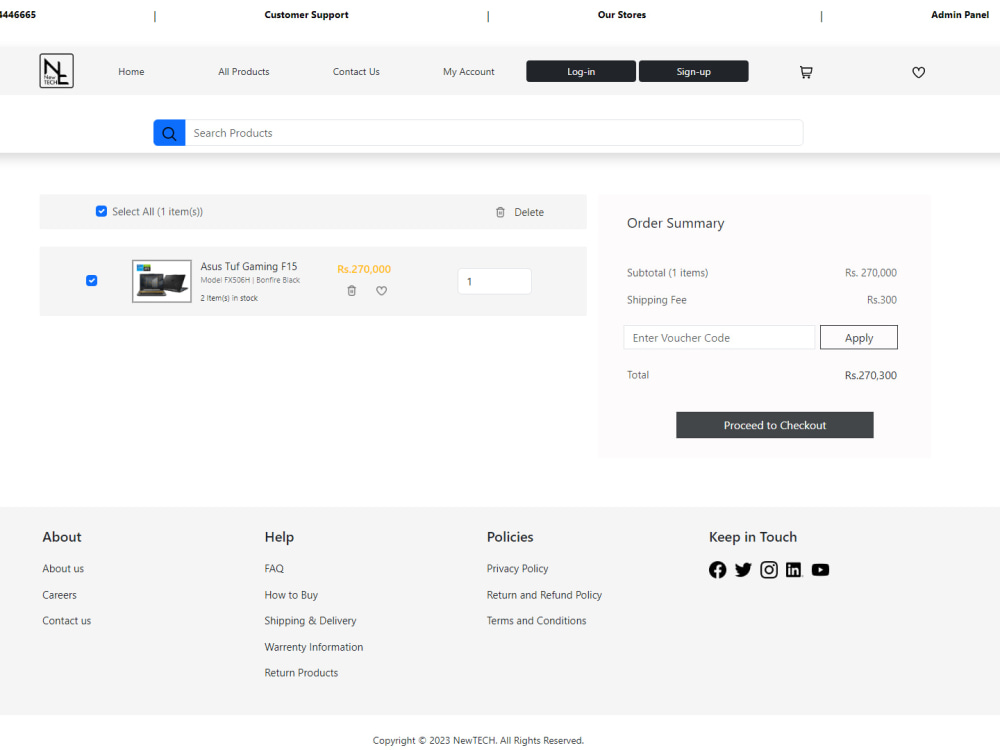The image size is (1000, 750).
Task: Click the Log-in button
Action: coord(581,71)
